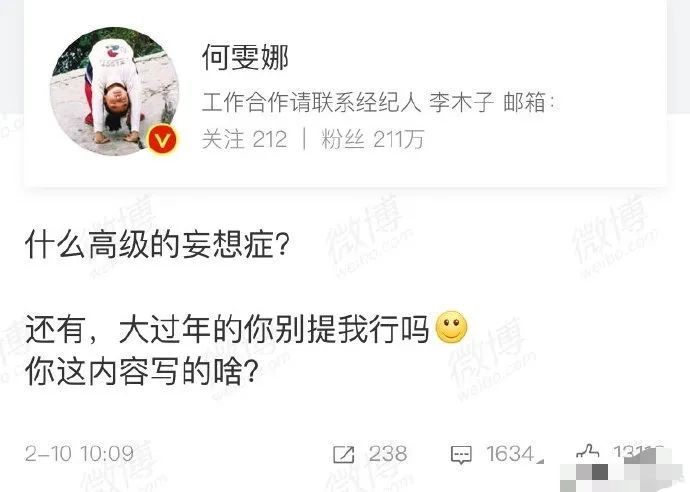690x492 pixels.
Task: Click the line 还有，大过年的你别提我行吗
Action: pyautogui.click(x=228, y=329)
